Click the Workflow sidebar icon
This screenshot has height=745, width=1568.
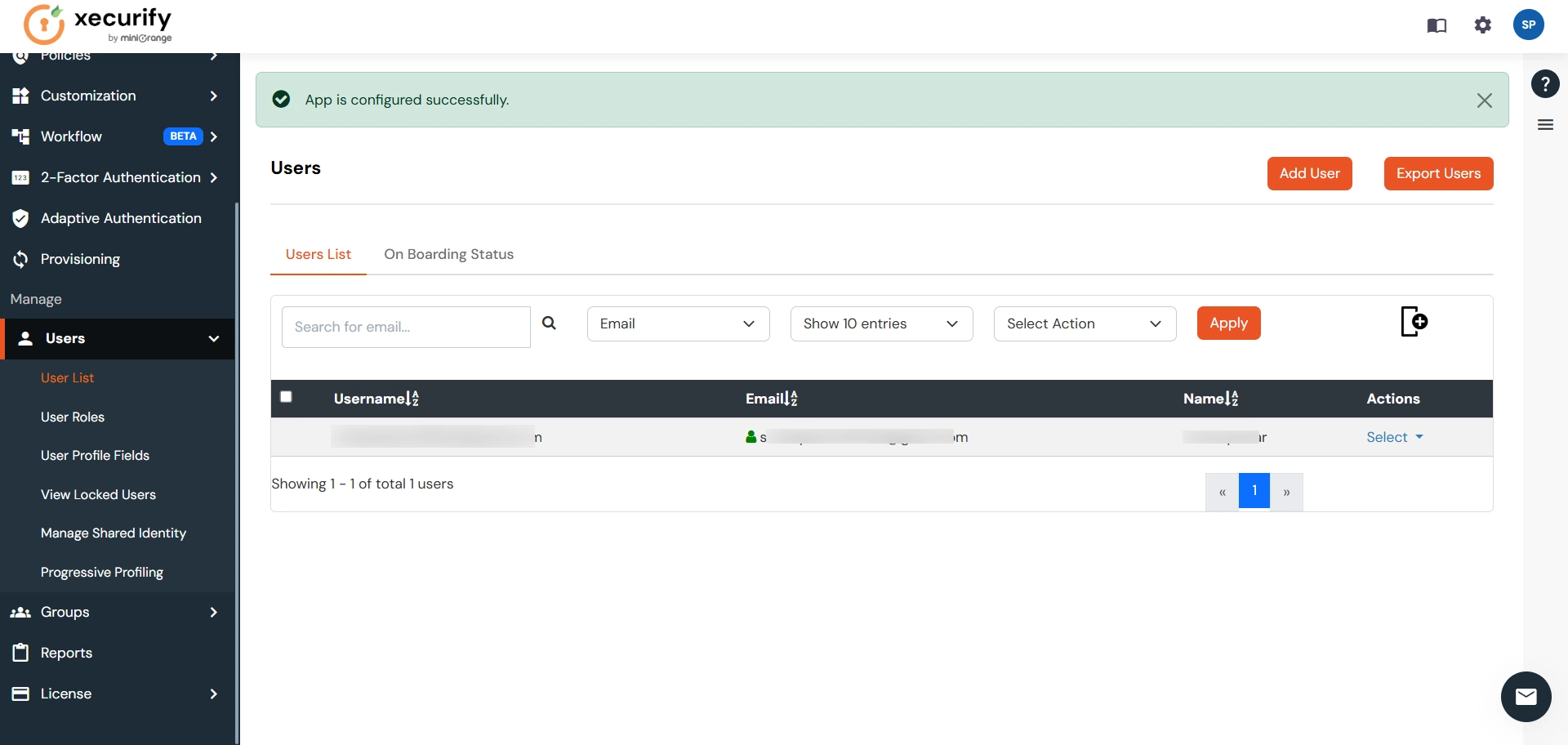point(21,136)
